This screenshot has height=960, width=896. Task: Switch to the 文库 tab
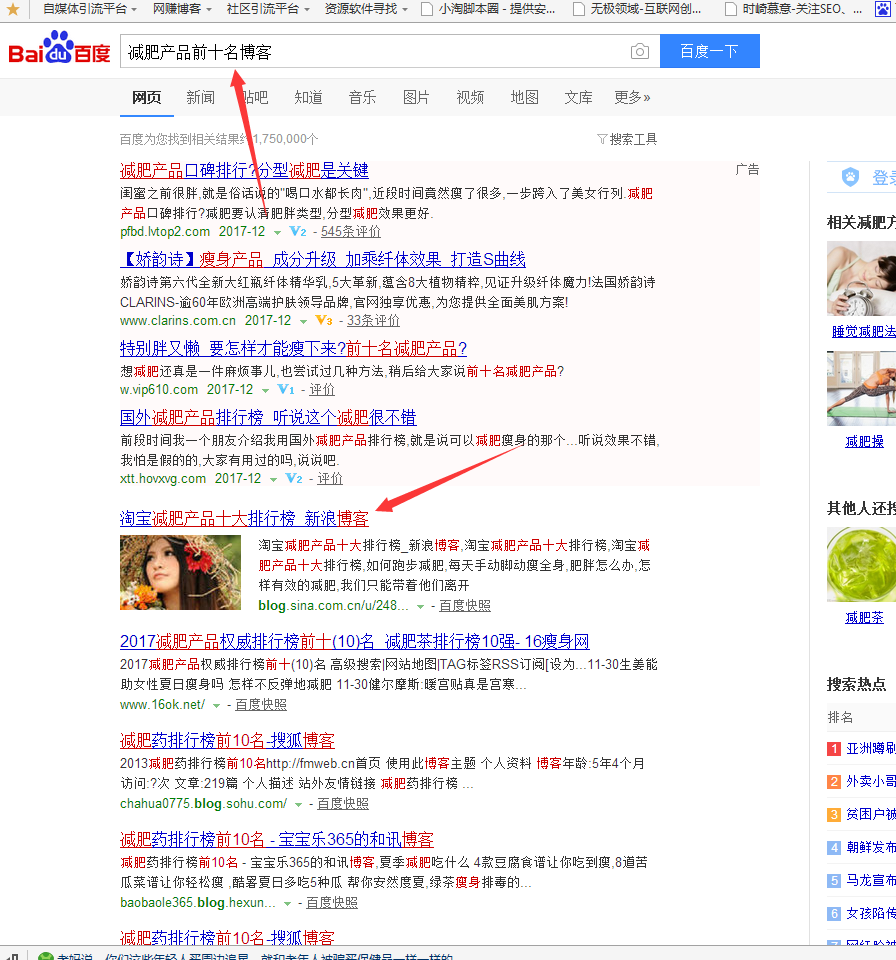click(x=578, y=97)
